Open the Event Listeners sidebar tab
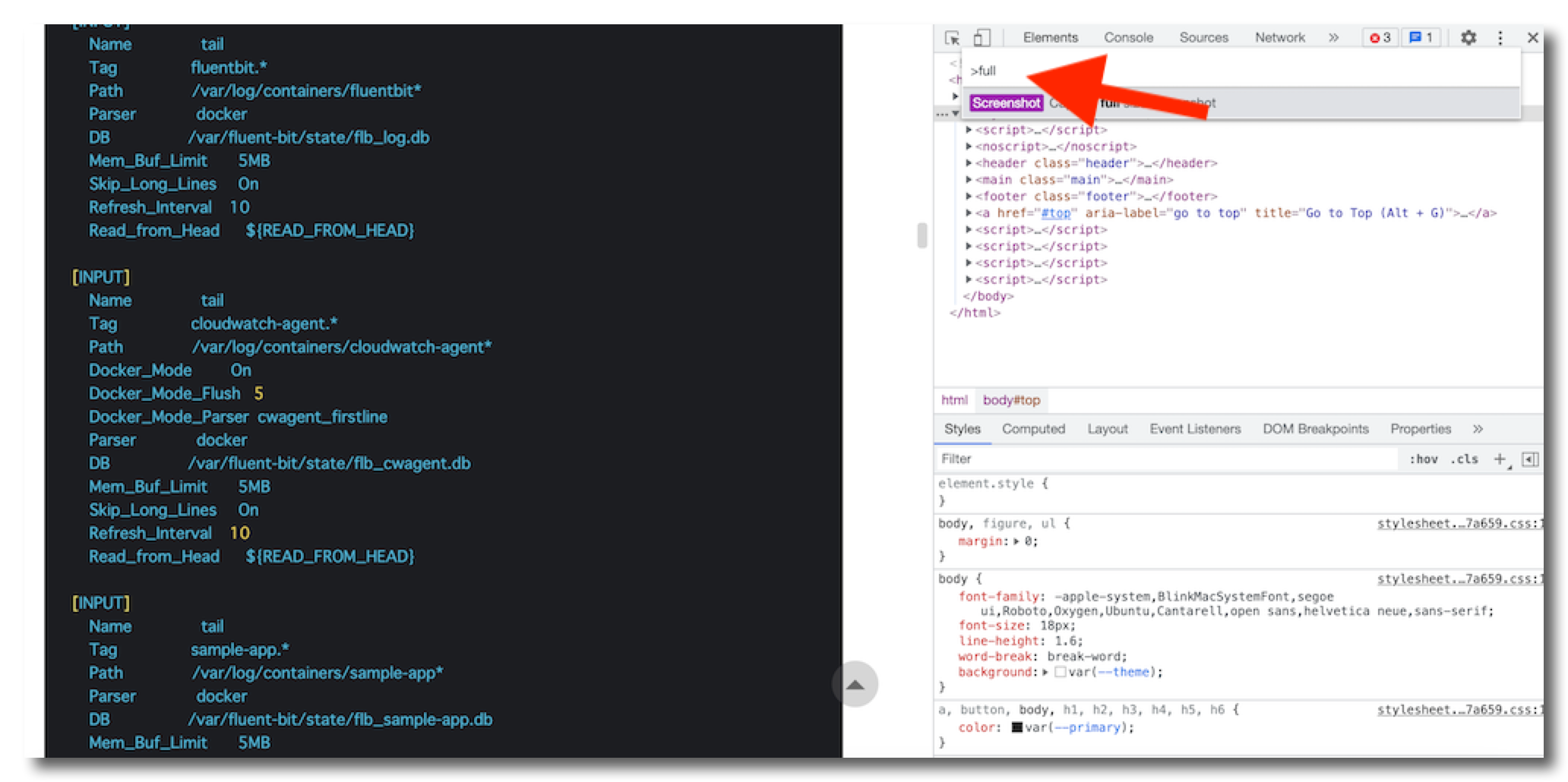The image size is (1568, 782). tap(1195, 429)
